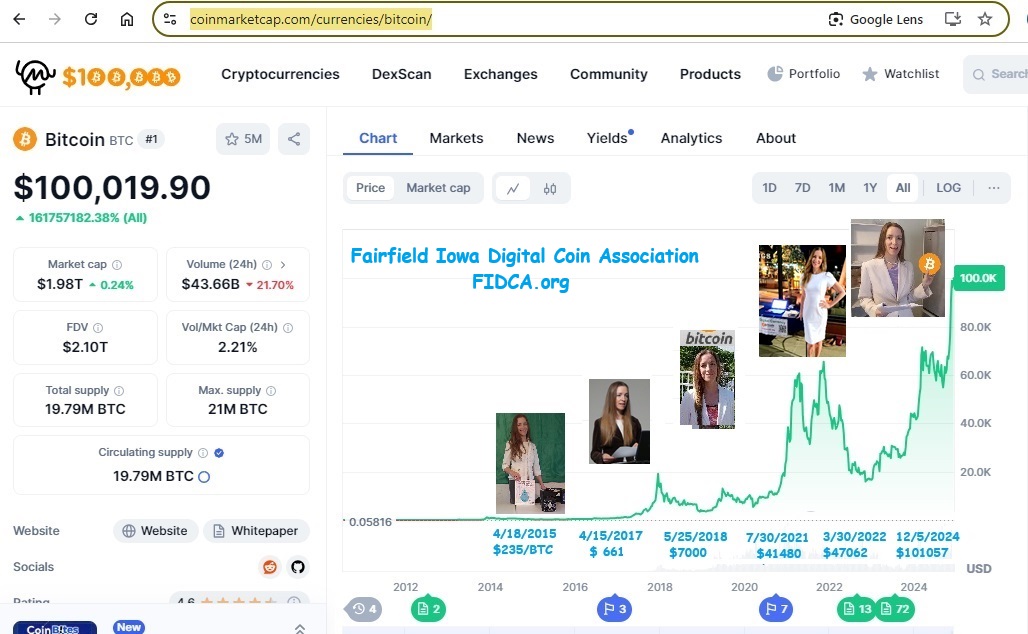Show Volume (24h) info icon
1028x634 pixels.
267,265
